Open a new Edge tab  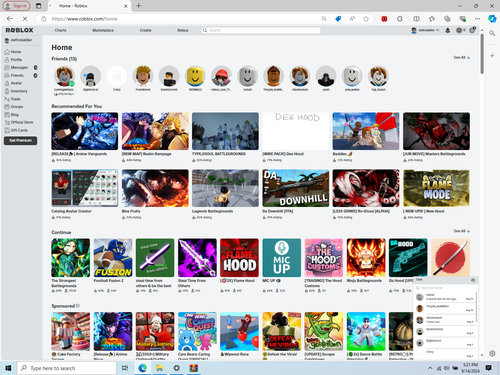pos(139,6)
